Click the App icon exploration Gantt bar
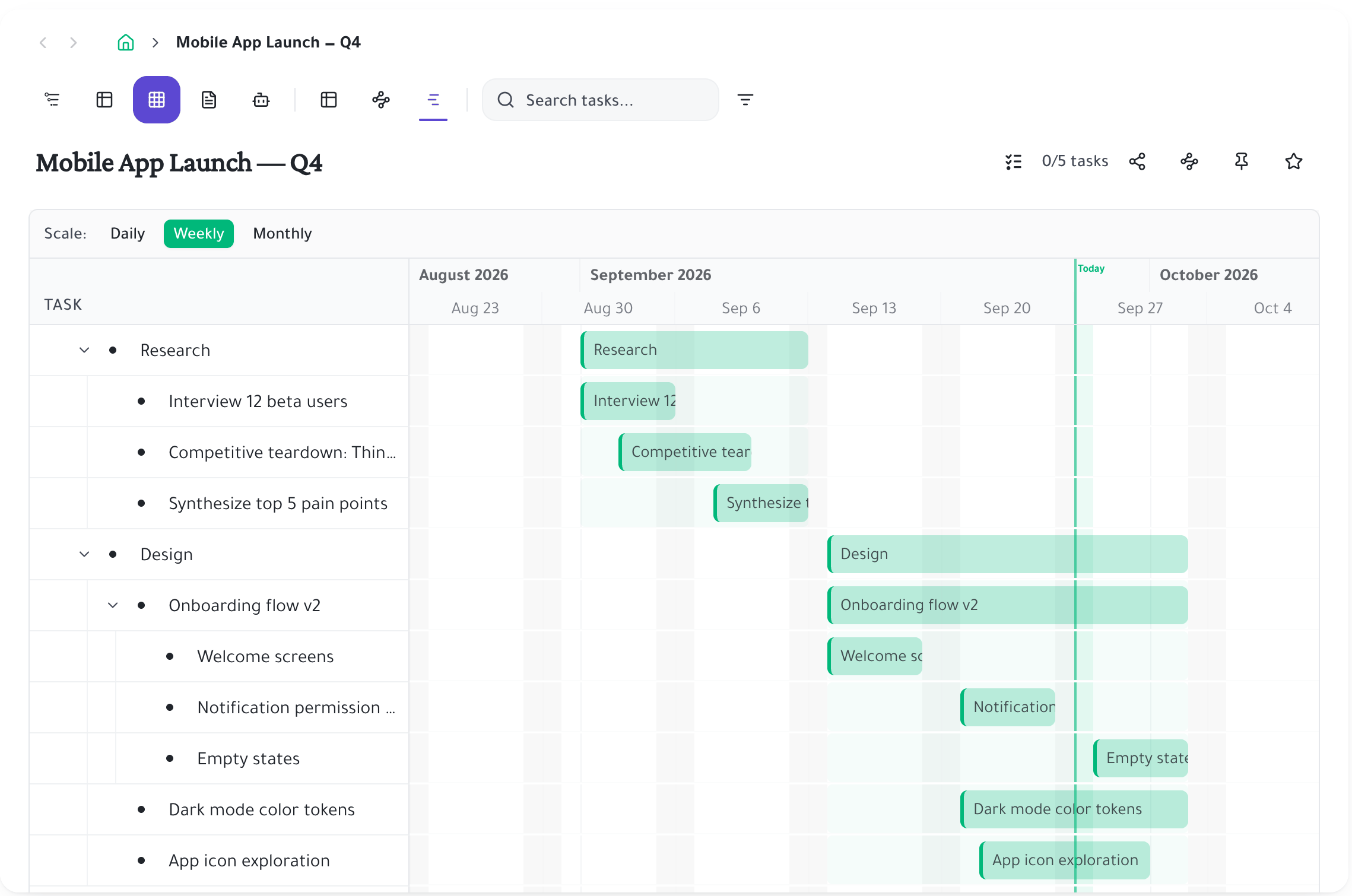Image resolution: width=1352 pixels, height=896 pixels. tap(1065, 860)
